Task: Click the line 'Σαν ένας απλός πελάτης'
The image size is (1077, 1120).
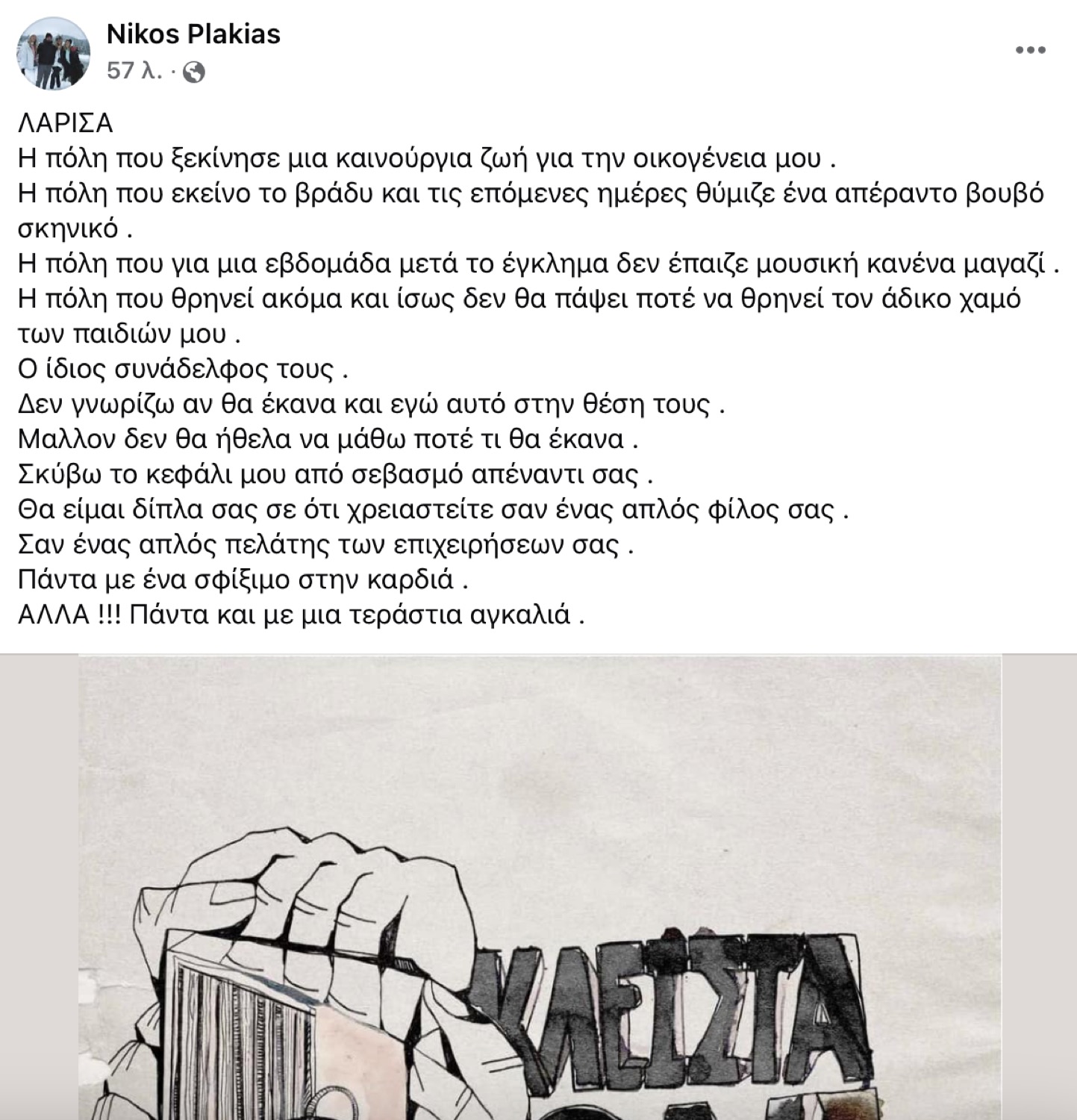Action: click(325, 545)
